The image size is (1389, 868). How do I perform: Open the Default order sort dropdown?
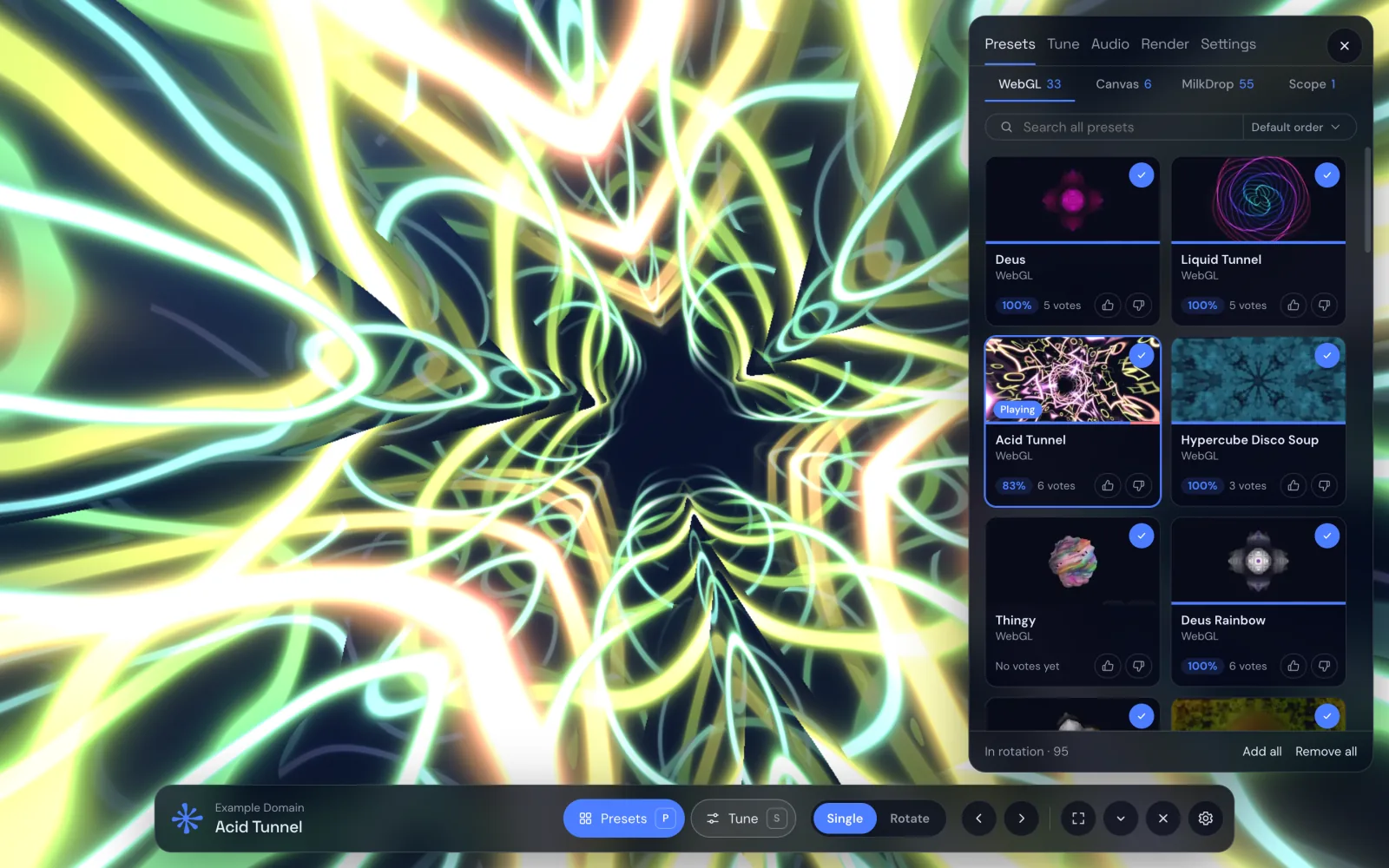pyautogui.click(x=1297, y=128)
